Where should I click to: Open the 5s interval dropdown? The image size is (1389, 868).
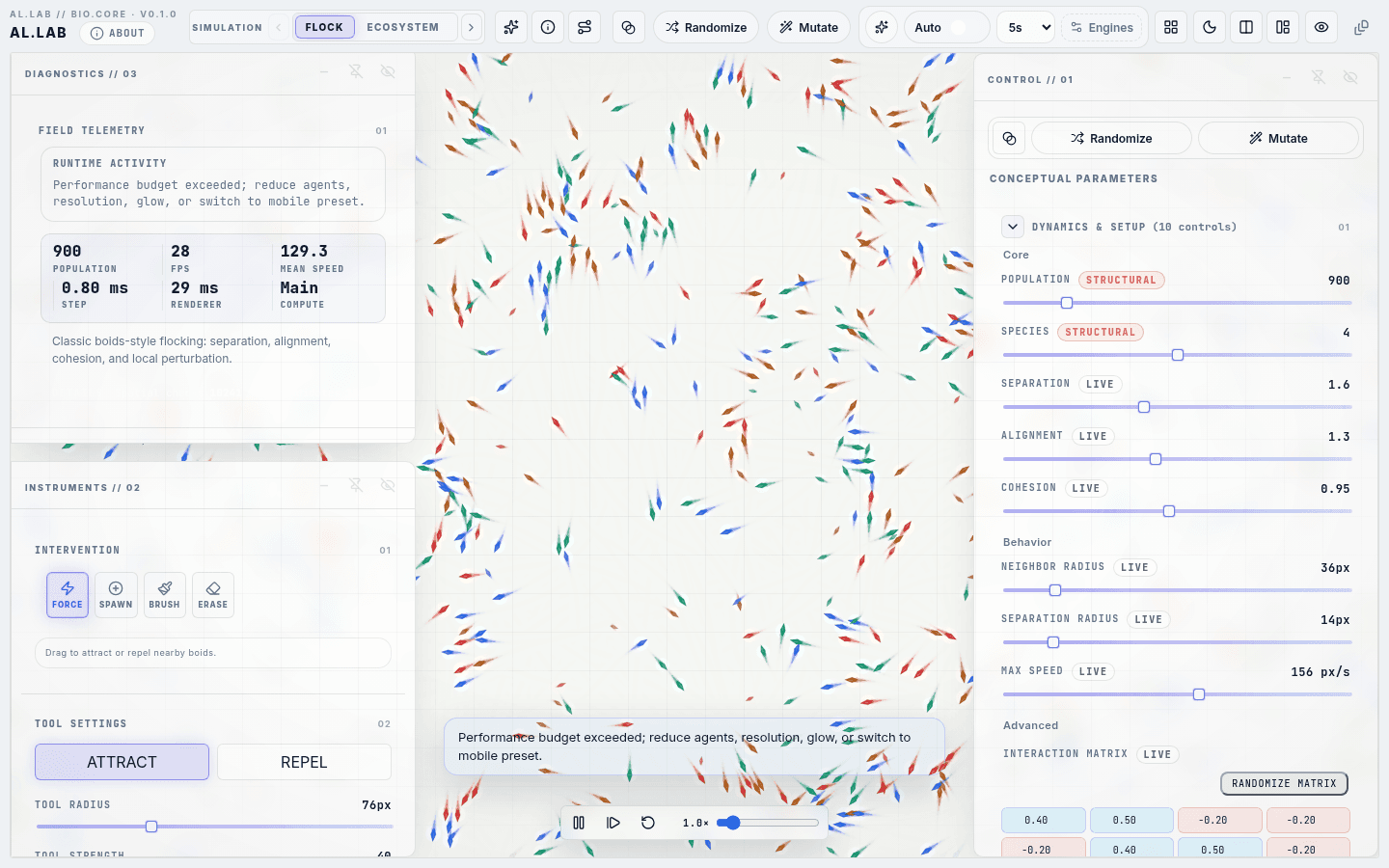[1025, 27]
